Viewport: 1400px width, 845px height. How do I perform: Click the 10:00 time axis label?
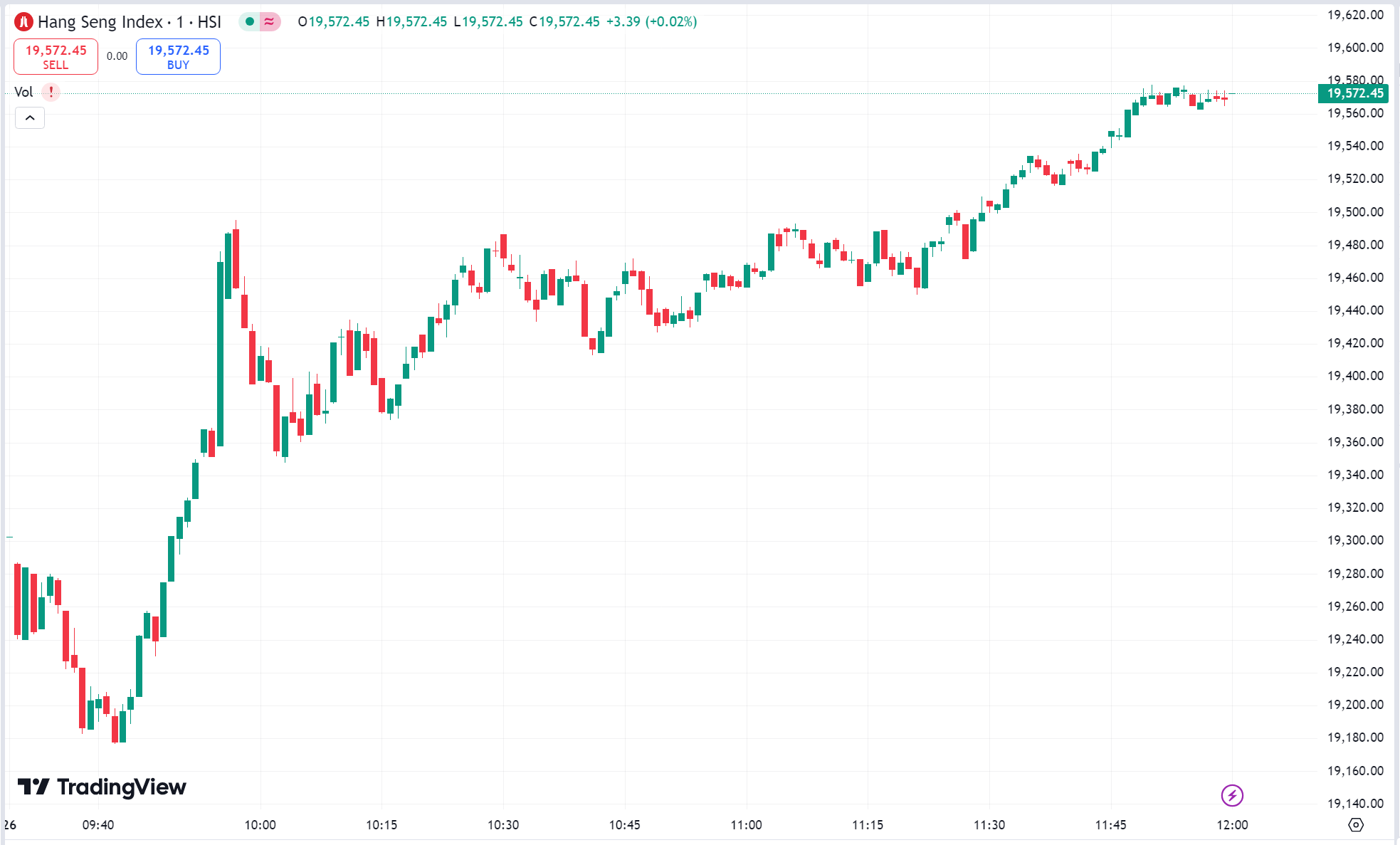pos(260,824)
